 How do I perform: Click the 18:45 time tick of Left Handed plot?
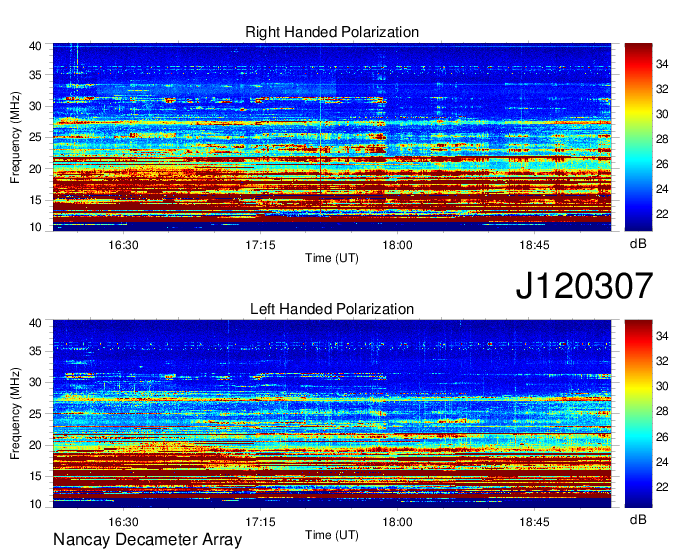tap(534, 522)
